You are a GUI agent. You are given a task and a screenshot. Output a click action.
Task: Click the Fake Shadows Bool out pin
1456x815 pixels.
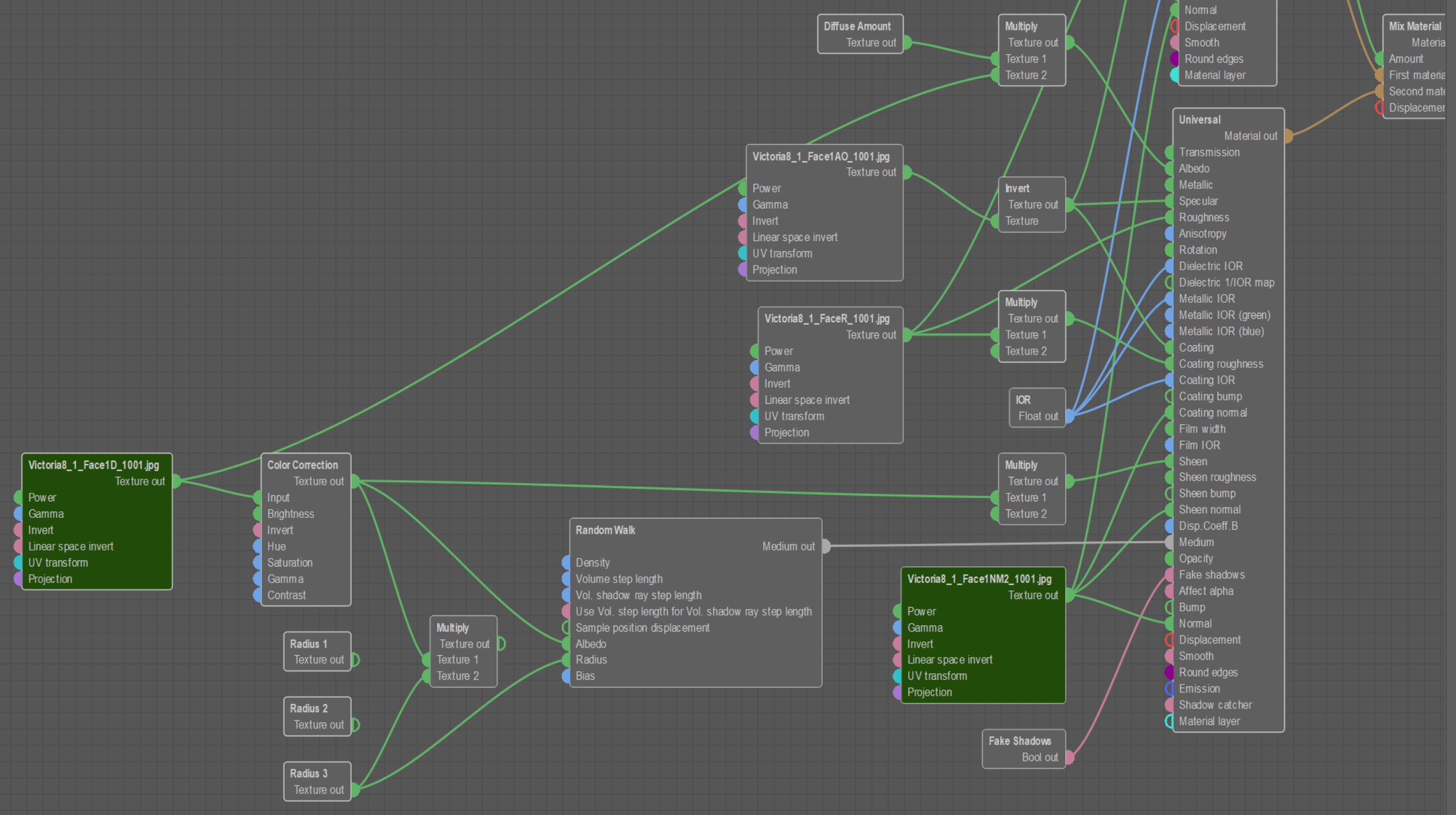click(x=1069, y=757)
